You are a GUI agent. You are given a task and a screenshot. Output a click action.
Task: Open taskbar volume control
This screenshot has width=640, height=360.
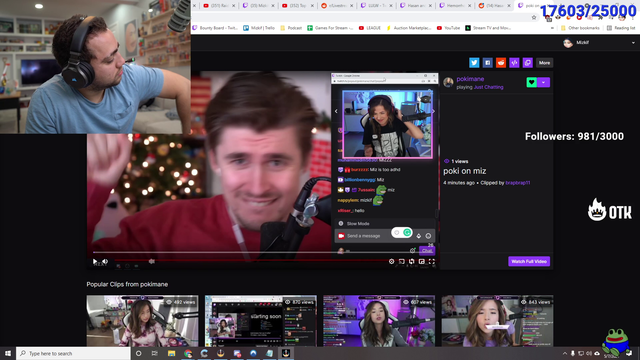[x=589, y=353]
